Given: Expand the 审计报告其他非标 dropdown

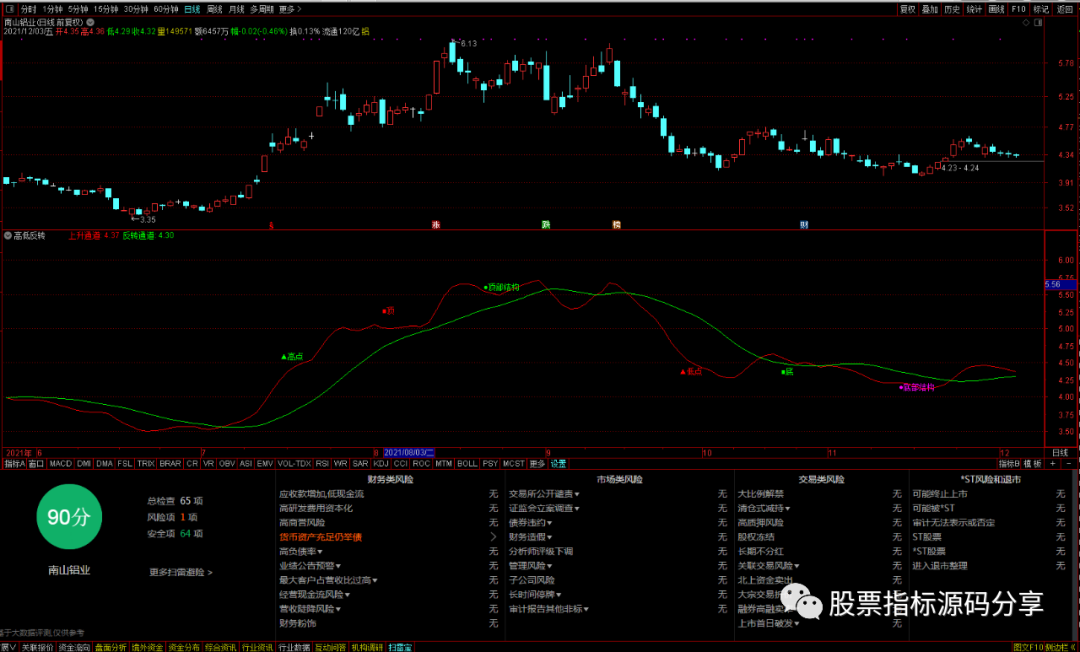Looking at the screenshot, I should tap(585, 609).
